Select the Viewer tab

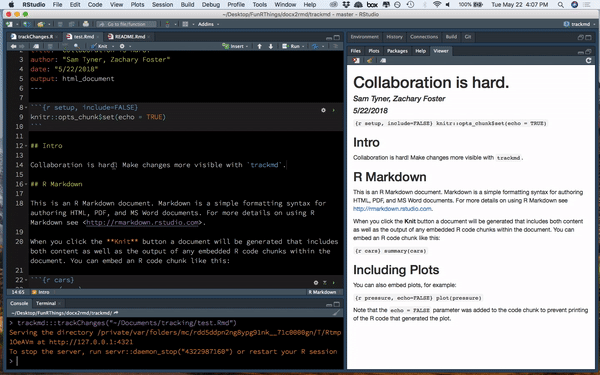pos(441,51)
